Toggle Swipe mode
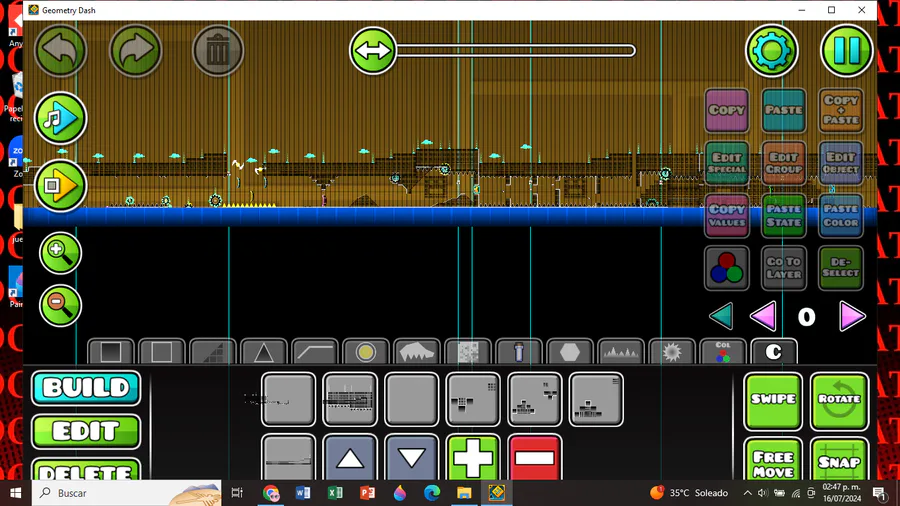The image size is (900, 506). [773, 401]
